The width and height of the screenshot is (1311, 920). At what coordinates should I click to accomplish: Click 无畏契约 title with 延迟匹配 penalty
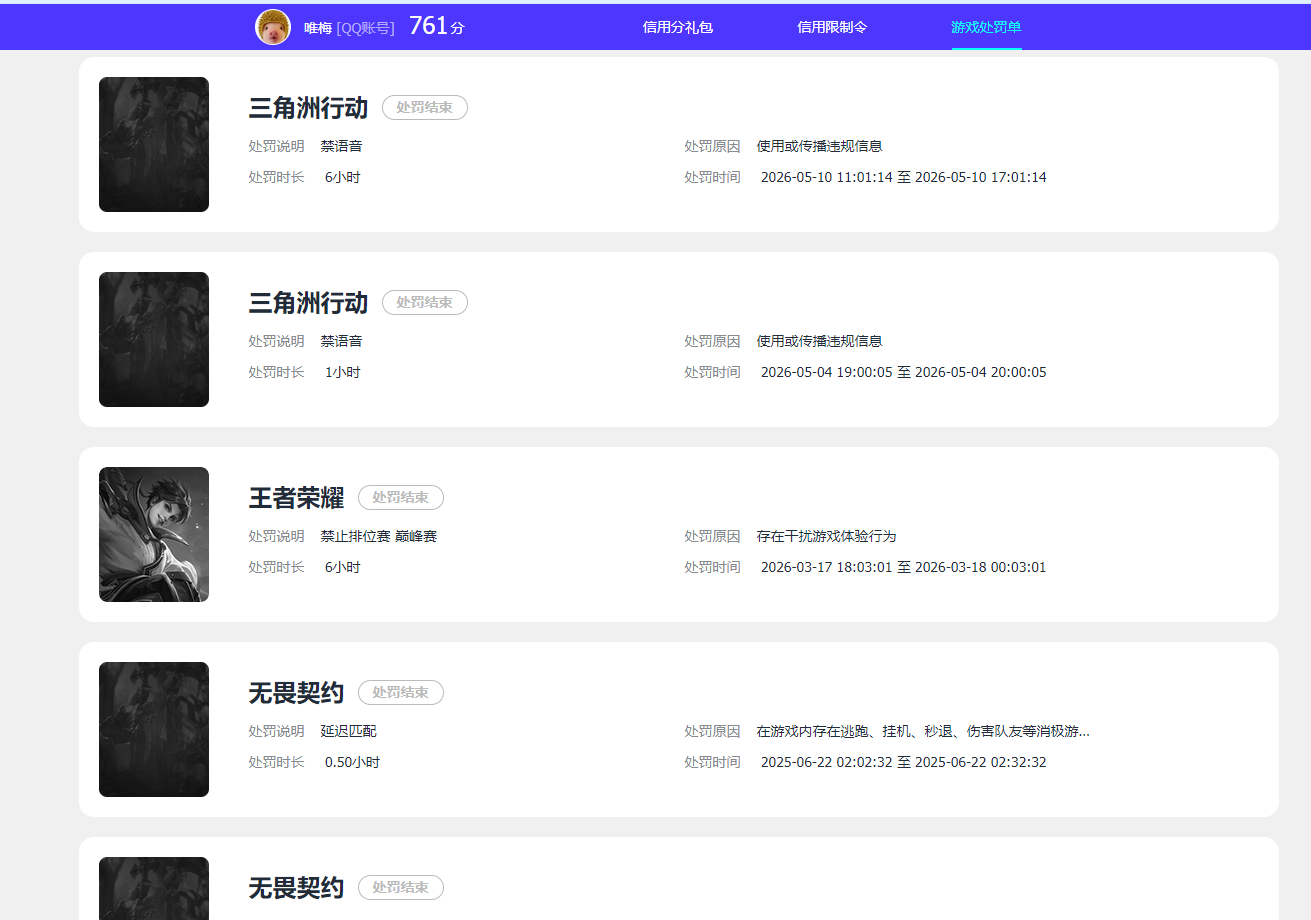(x=296, y=693)
